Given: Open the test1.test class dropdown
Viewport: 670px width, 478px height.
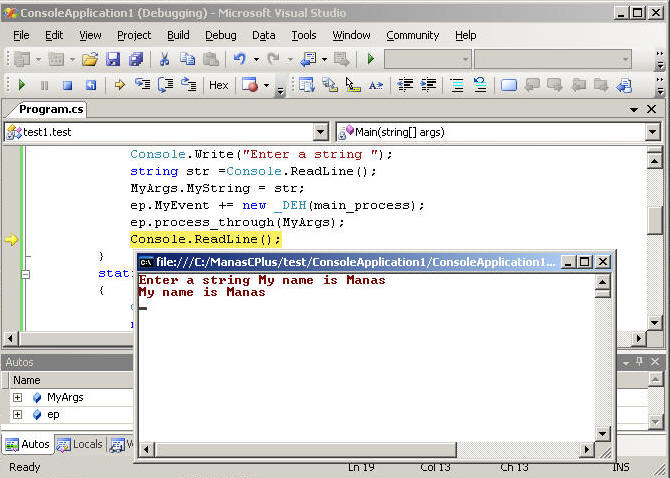Looking at the screenshot, I should pos(320,132).
